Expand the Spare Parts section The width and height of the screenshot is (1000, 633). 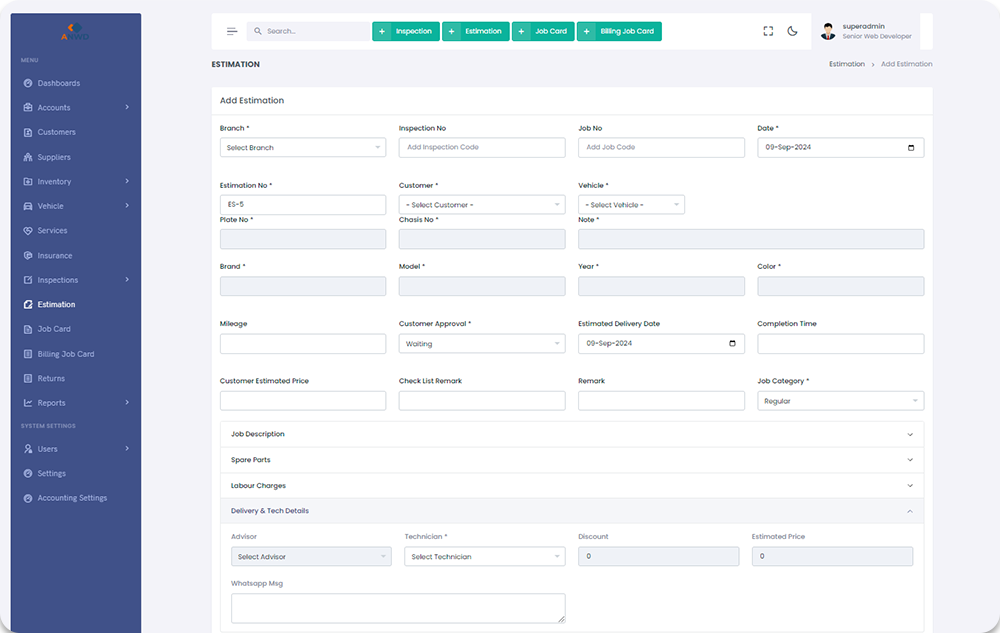pyautogui.click(x=571, y=460)
